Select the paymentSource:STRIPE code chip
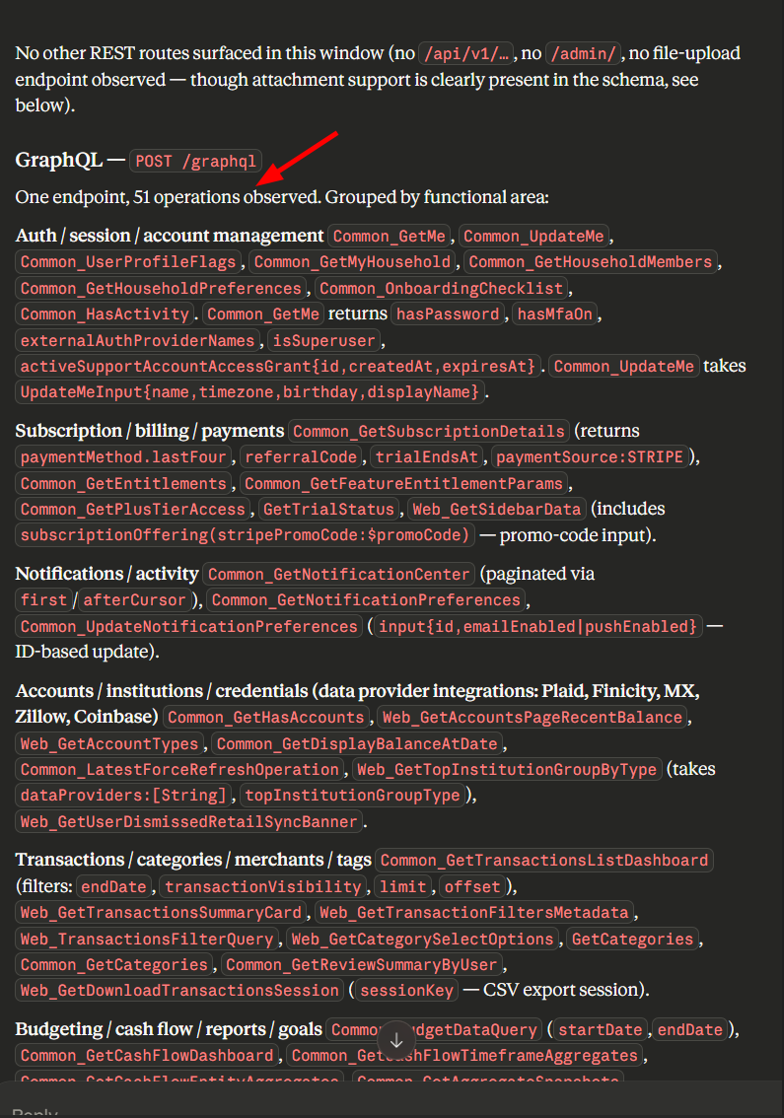Screen dimensions: 784x1118 coord(589,457)
